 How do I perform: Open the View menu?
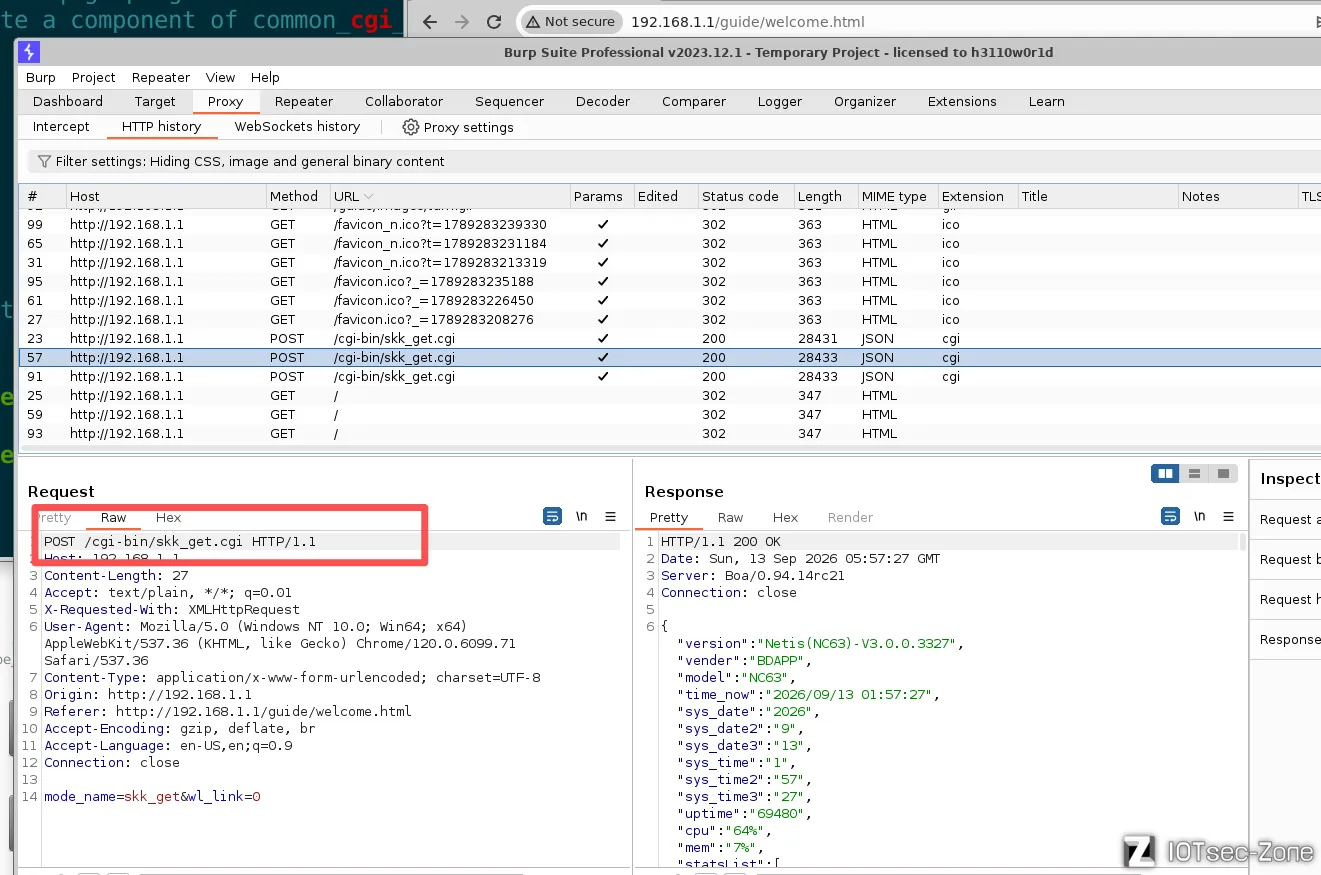[220, 77]
